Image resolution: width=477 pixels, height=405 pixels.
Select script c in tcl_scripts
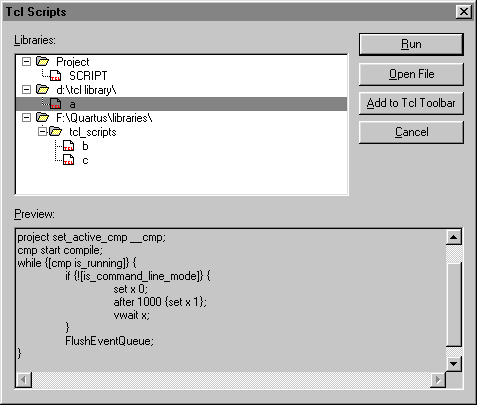(x=85, y=160)
